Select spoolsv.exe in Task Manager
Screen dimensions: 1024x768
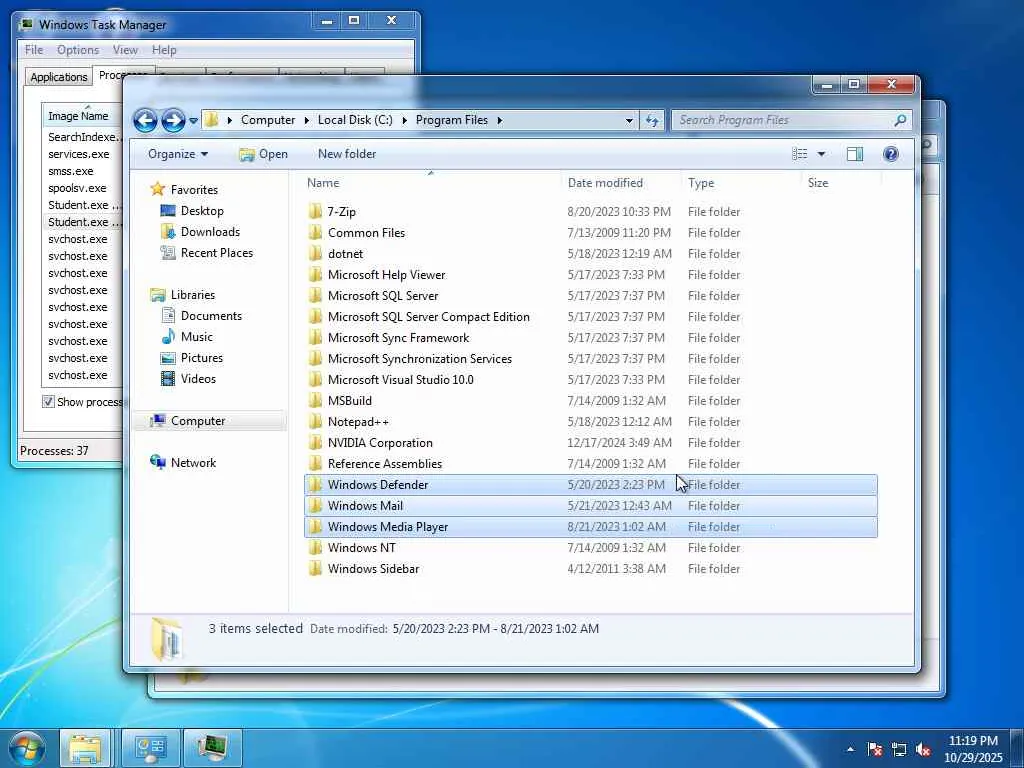pos(77,188)
